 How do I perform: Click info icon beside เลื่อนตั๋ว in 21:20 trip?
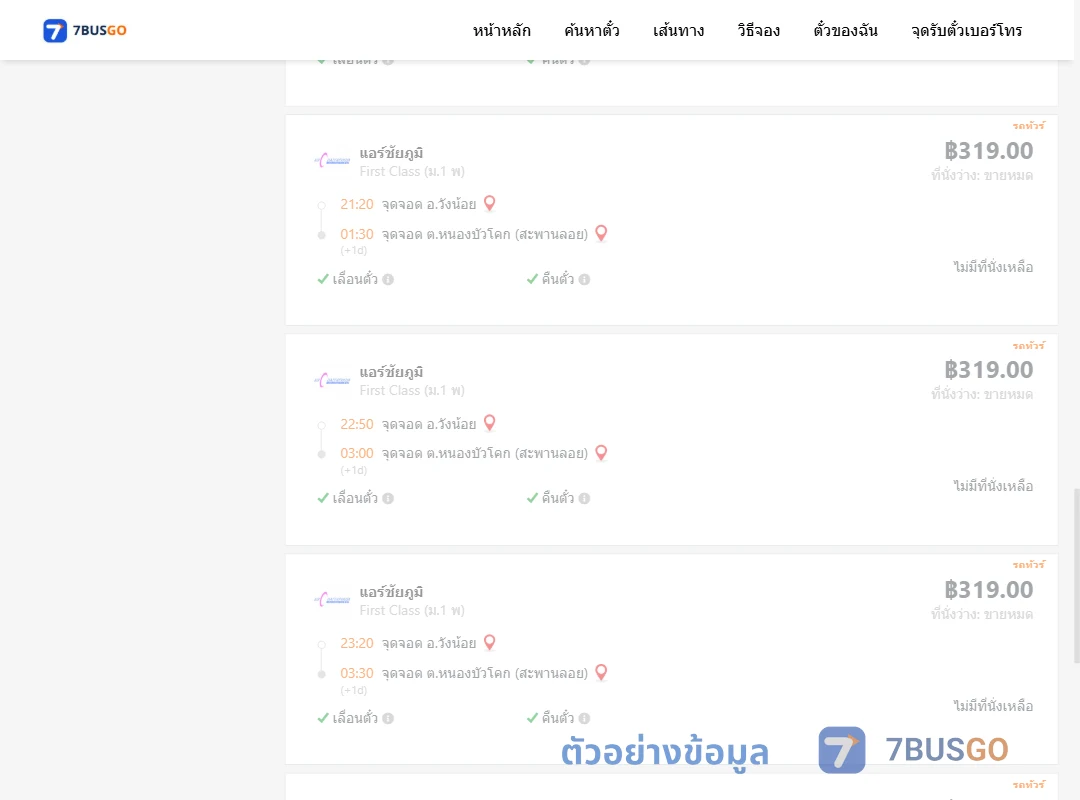388,279
